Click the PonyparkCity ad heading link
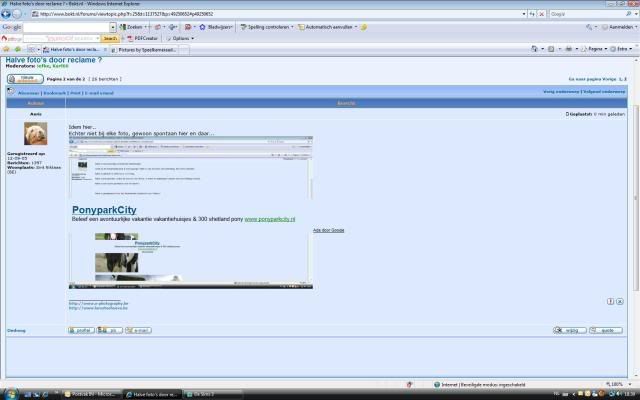640x400 pixels. [104, 210]
